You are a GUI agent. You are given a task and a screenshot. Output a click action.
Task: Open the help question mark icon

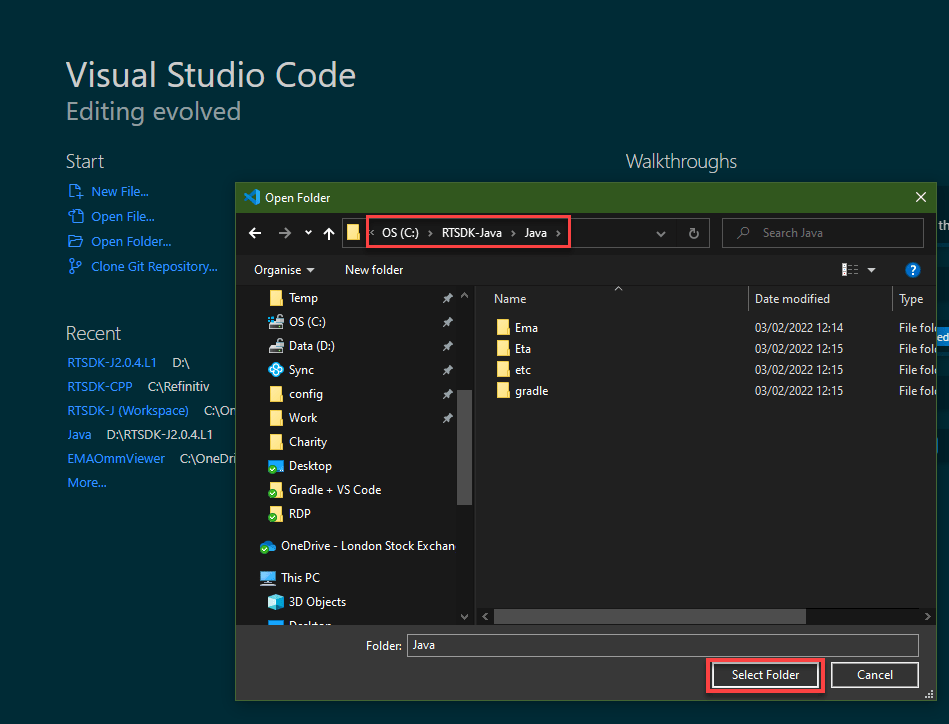[912, 269]
